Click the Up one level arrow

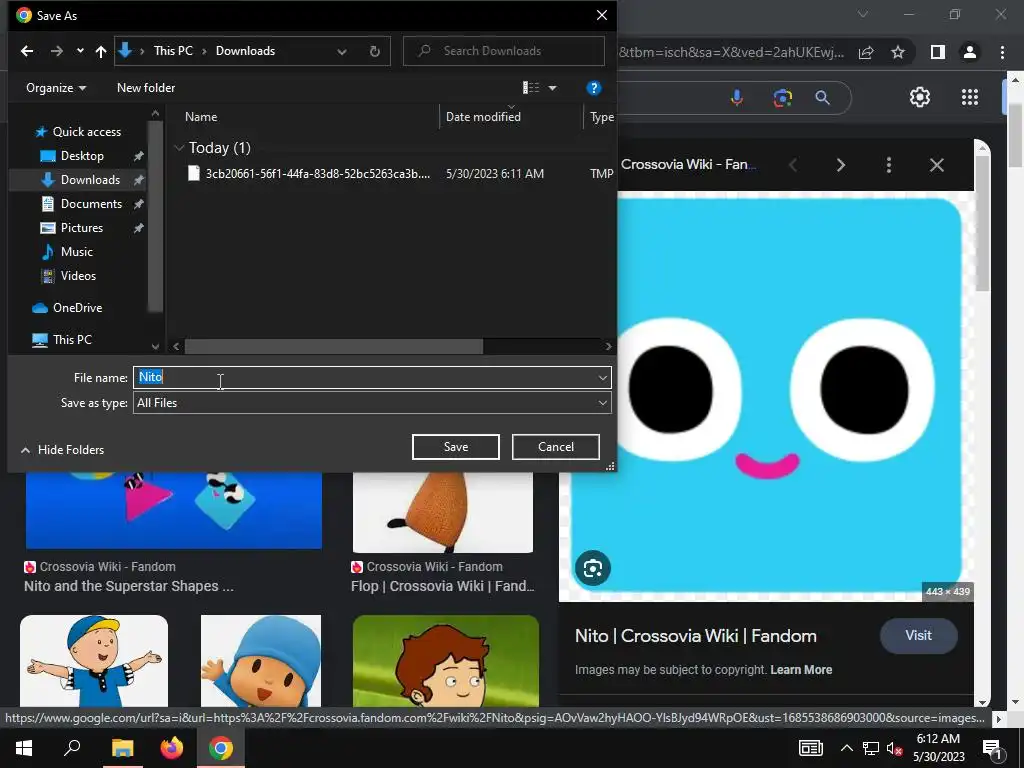click(x=101, y=51)
